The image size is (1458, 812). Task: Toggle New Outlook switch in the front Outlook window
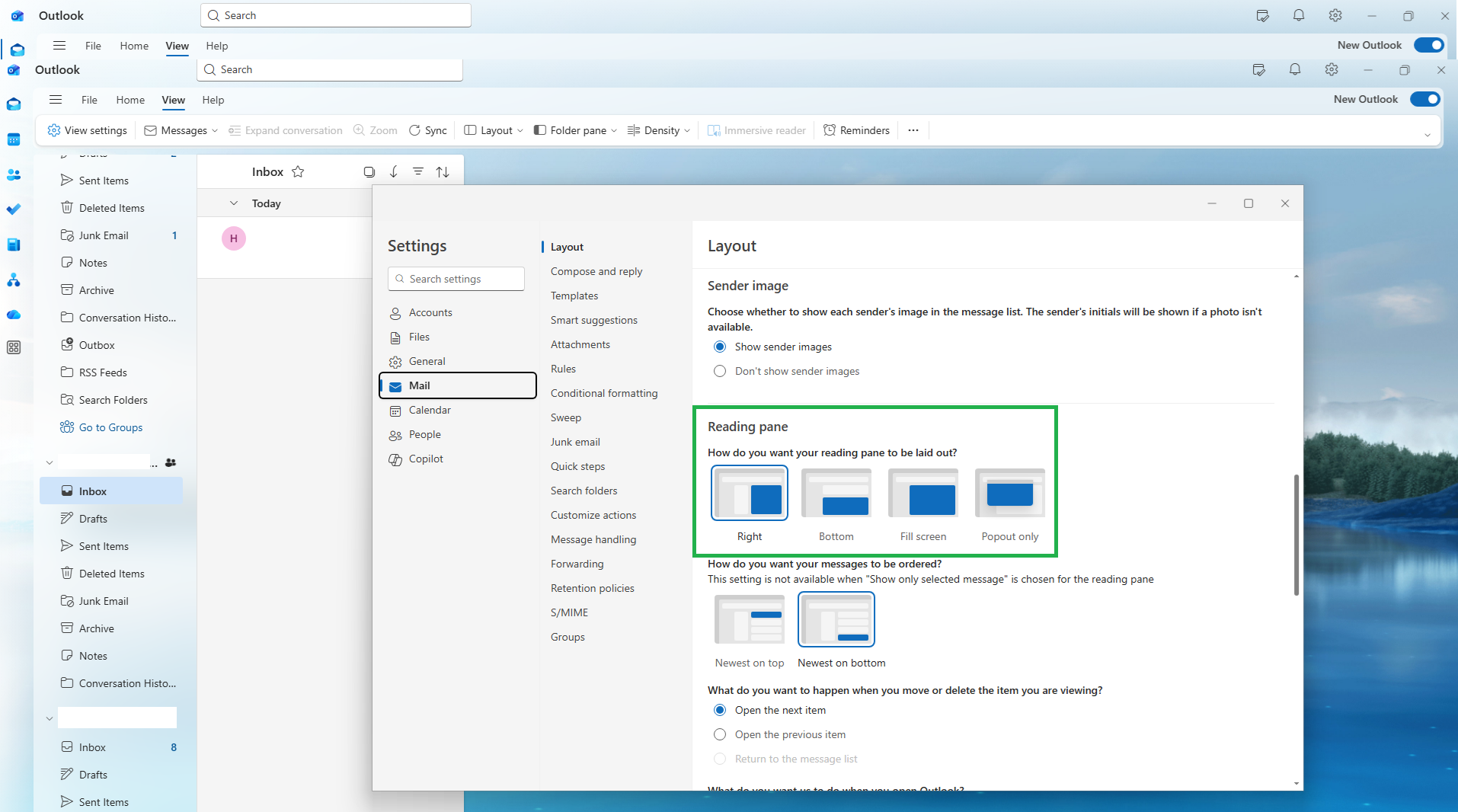tap(1425, 99)
